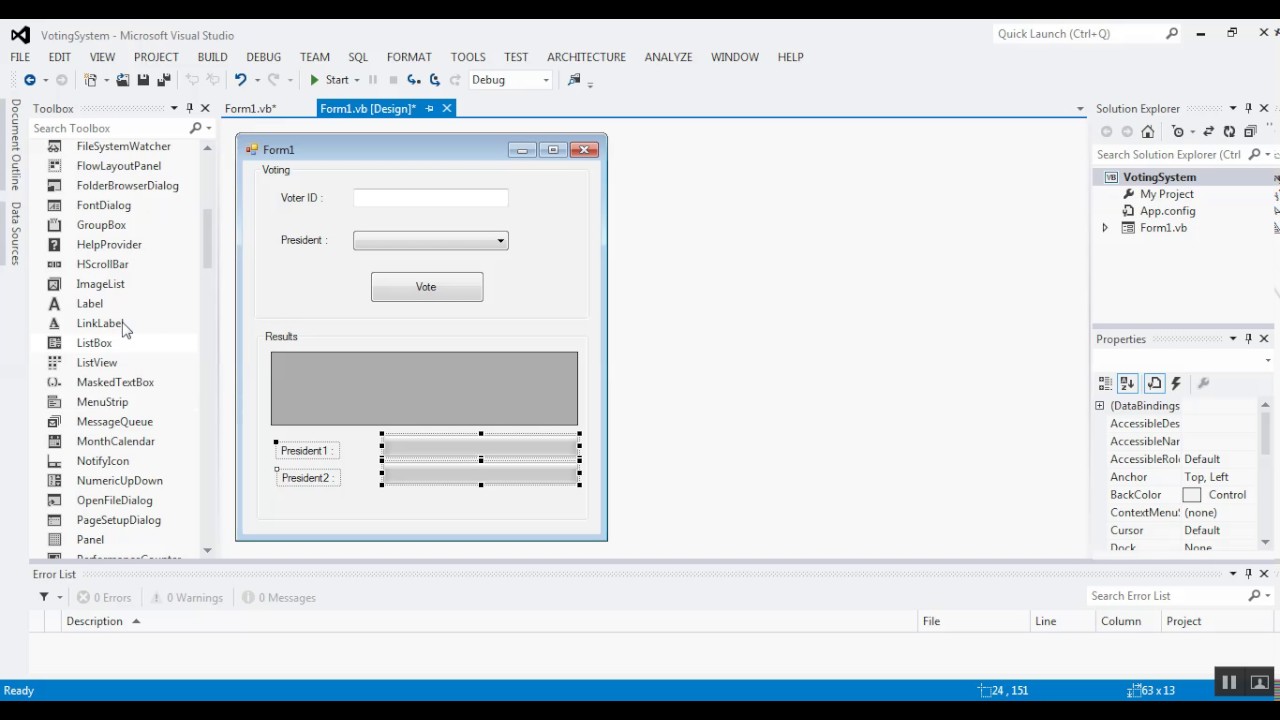1280x720 pixels.
Task: Open the BUILD menu
Action: [212, 57]
